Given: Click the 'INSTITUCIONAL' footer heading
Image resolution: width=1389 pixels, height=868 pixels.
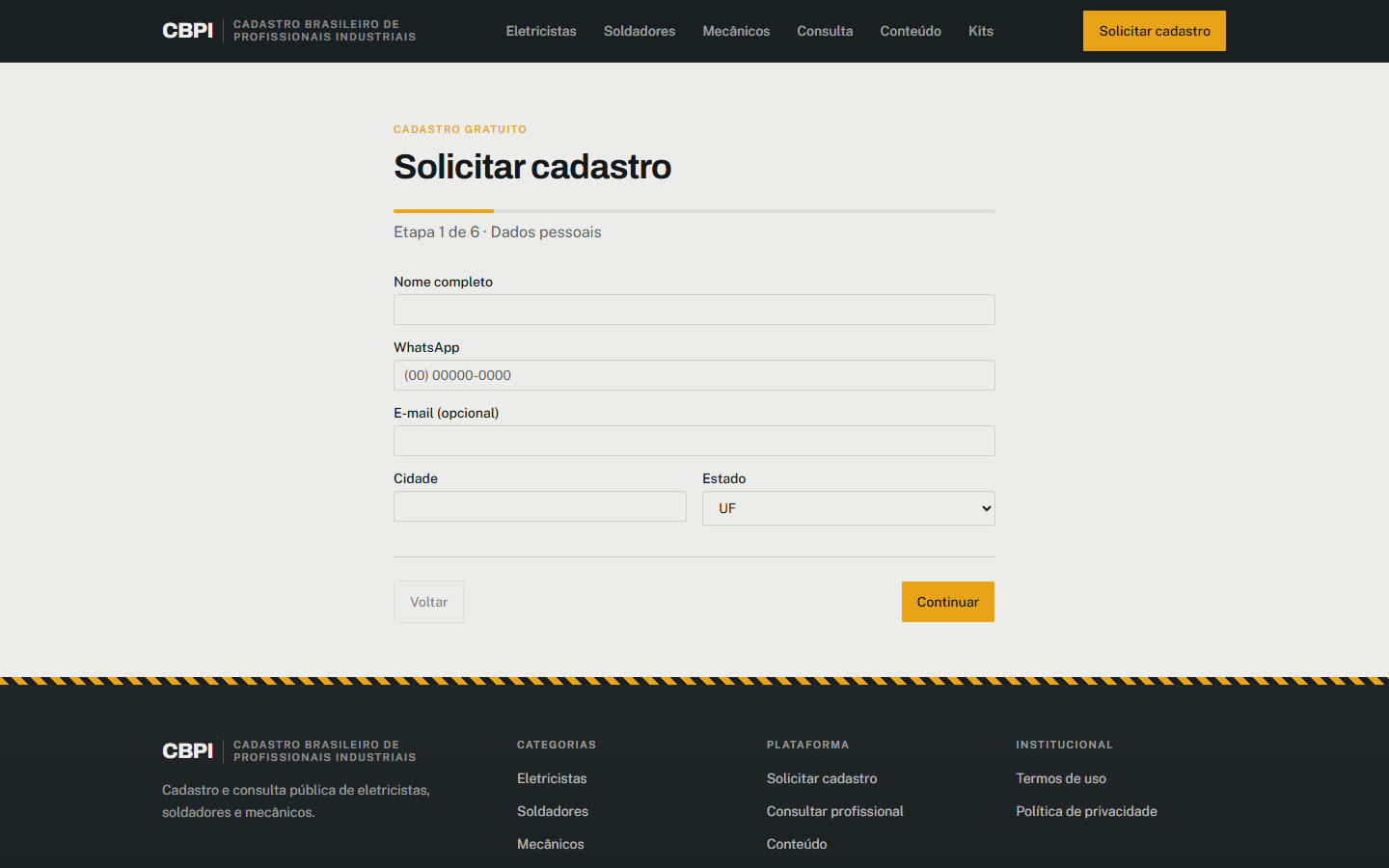Looking at the screenshot, I should point(1064,745).
